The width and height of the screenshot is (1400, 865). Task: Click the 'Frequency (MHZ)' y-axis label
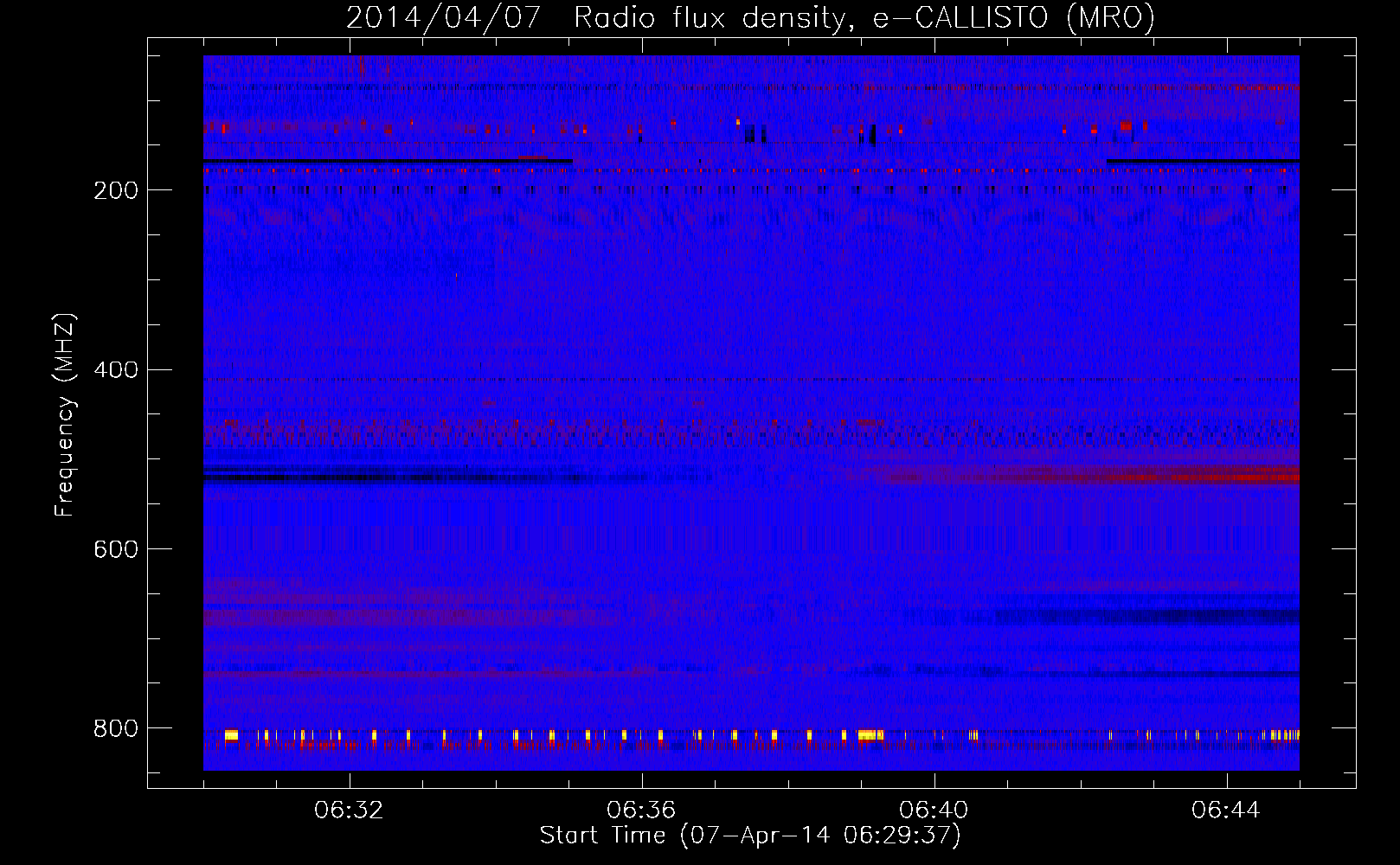tap(65, 414)
